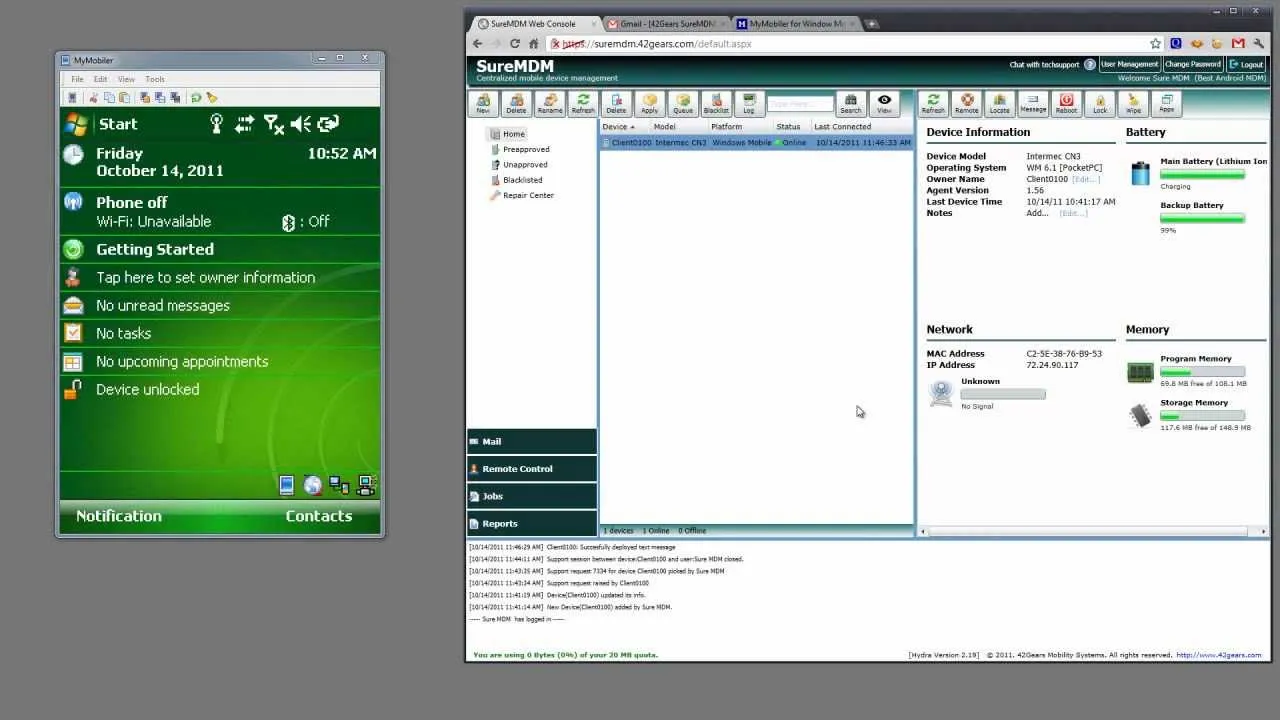
Task: Click the Wipe device icon
Action: (x=1133, y=103)
